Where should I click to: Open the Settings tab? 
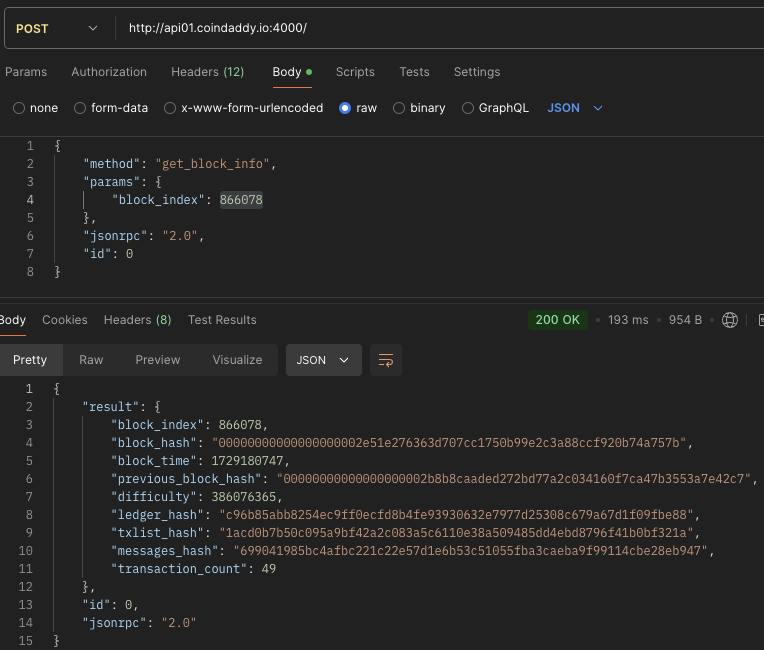click(477, 72)
